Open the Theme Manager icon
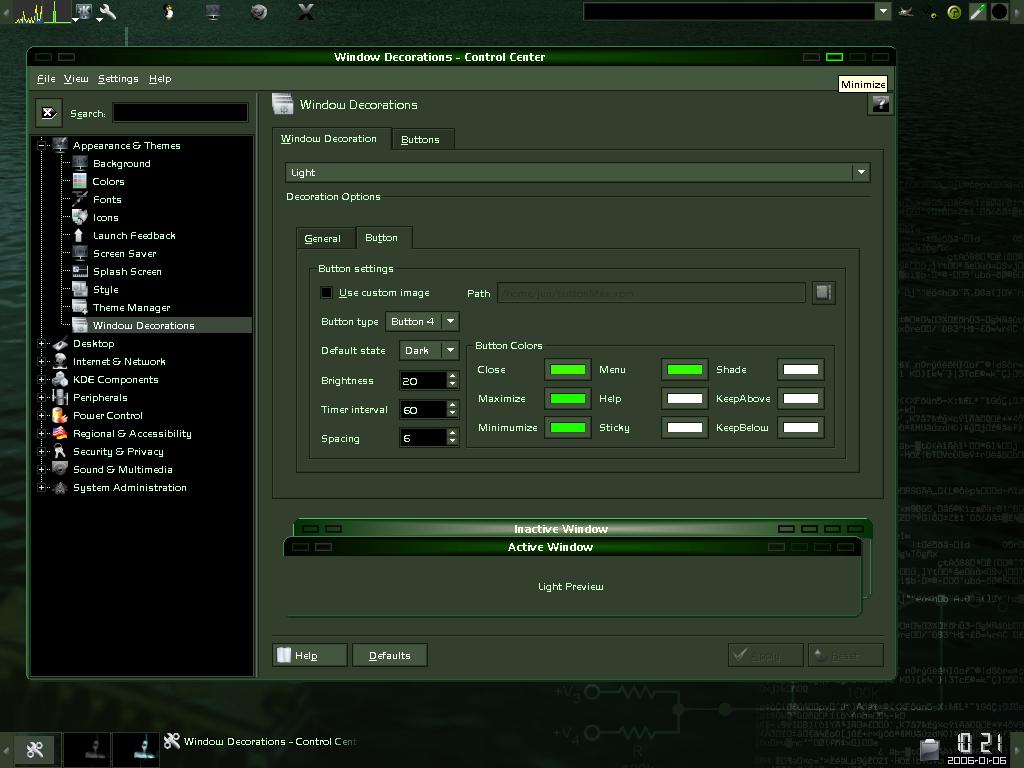The width and height of the screenshot is (1024, 768). (x=80, y=307)
